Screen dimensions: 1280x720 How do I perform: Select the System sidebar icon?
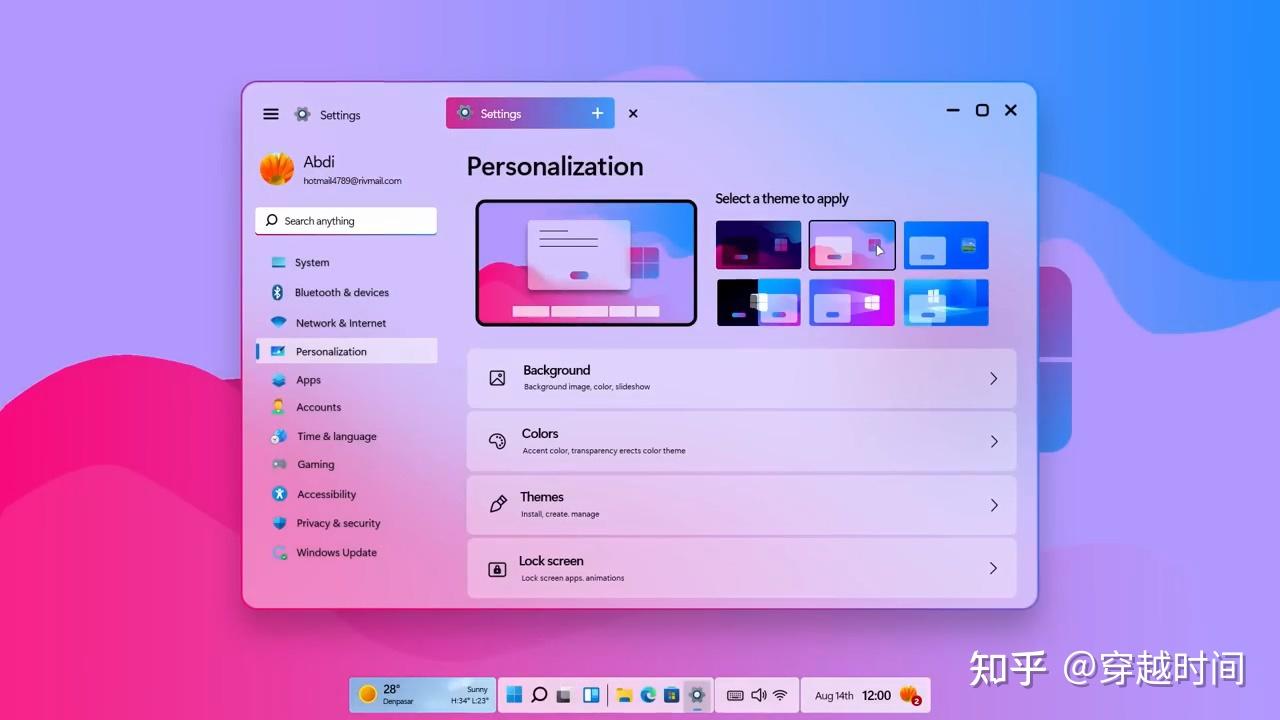278,262
